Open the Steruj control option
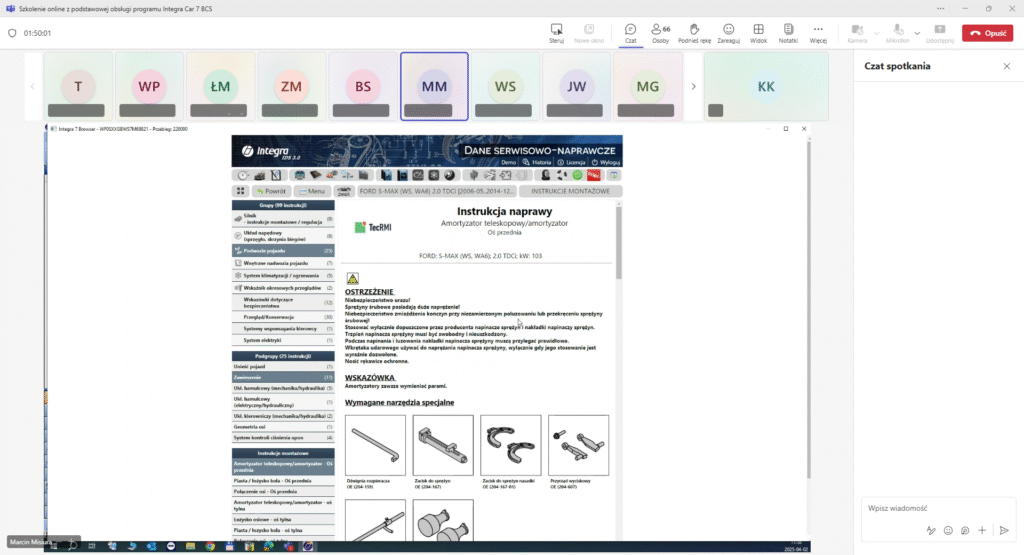The height and width of the screenshot is (555, 1024). (556, 33)
